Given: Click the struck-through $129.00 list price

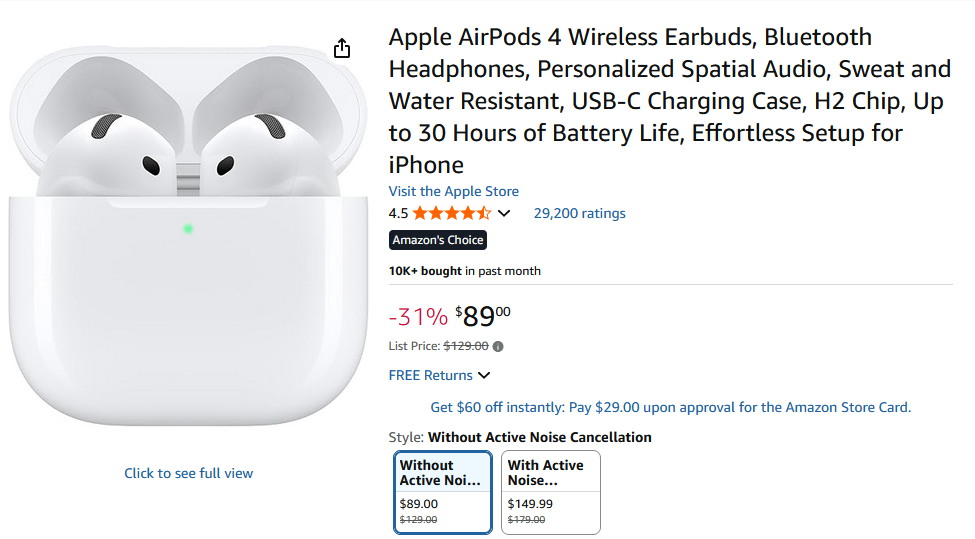Looking at the screenshot, I should (466, 346).
